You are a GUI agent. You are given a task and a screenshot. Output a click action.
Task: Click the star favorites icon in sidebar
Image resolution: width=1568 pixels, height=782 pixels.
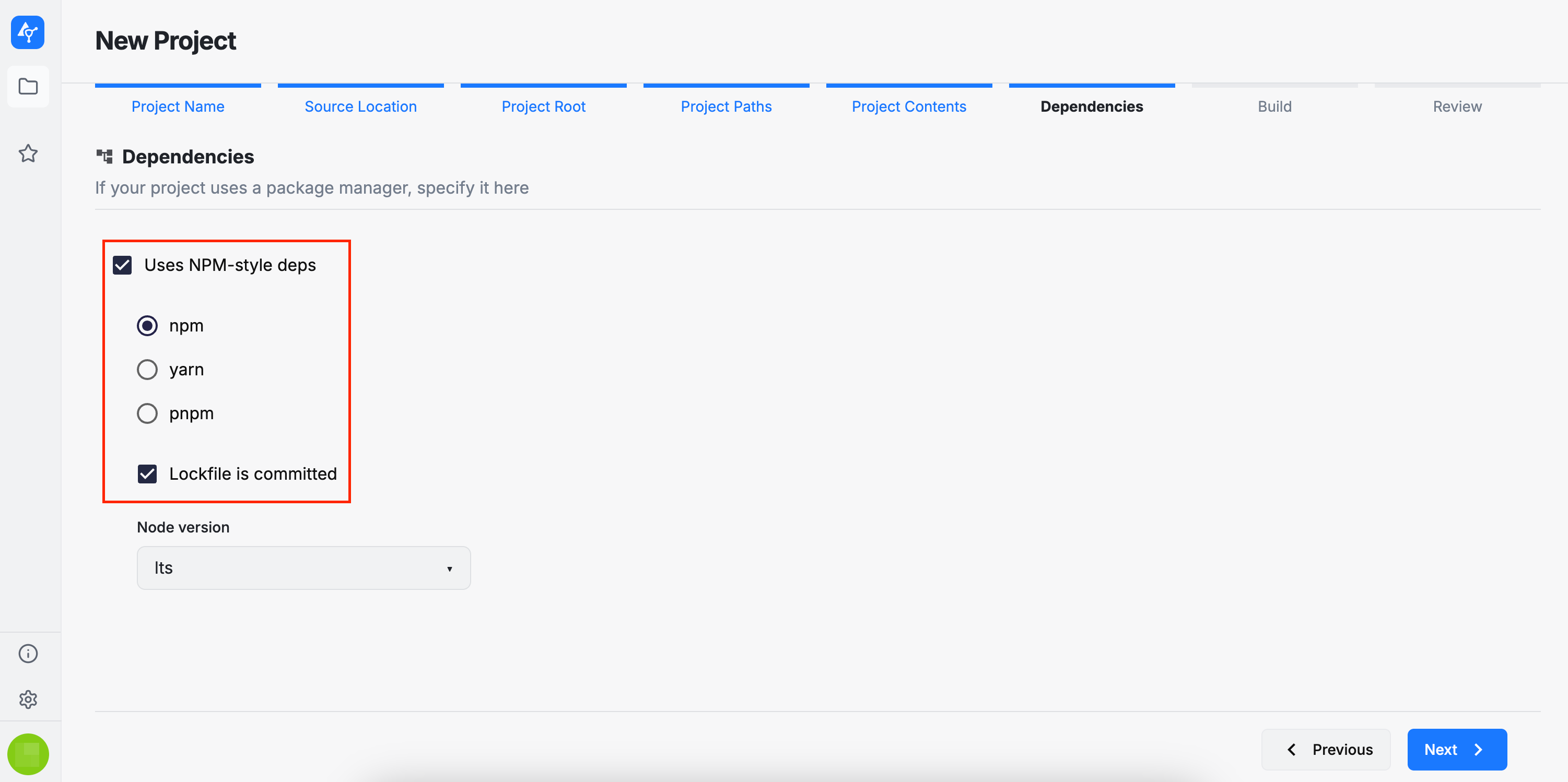click(x=28, y=153)
